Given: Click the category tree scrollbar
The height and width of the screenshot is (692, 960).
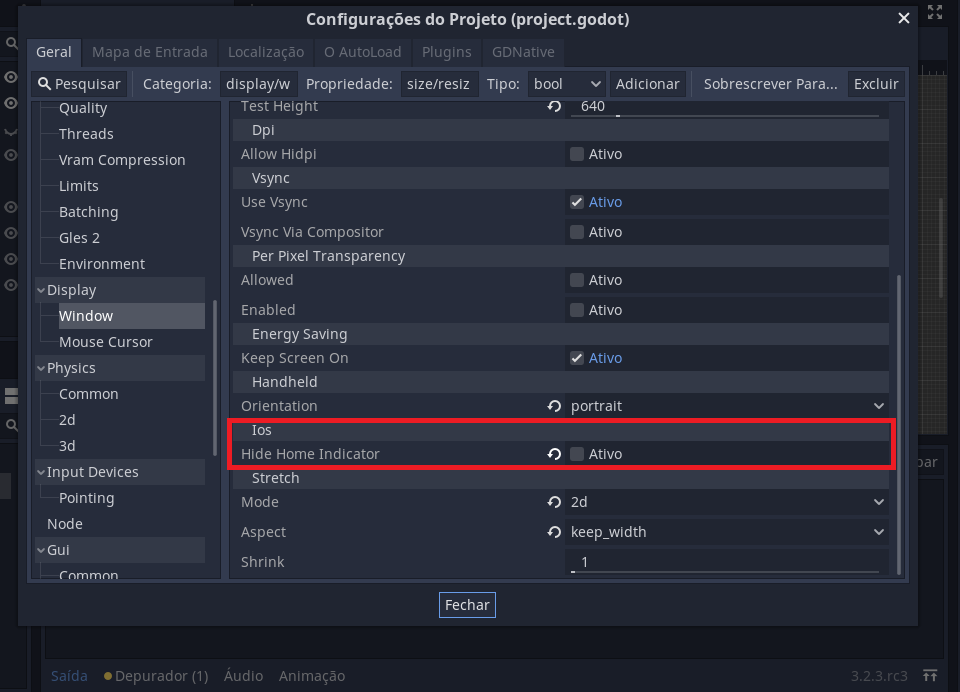Looking at the screenshot, I should pos(215,377).
